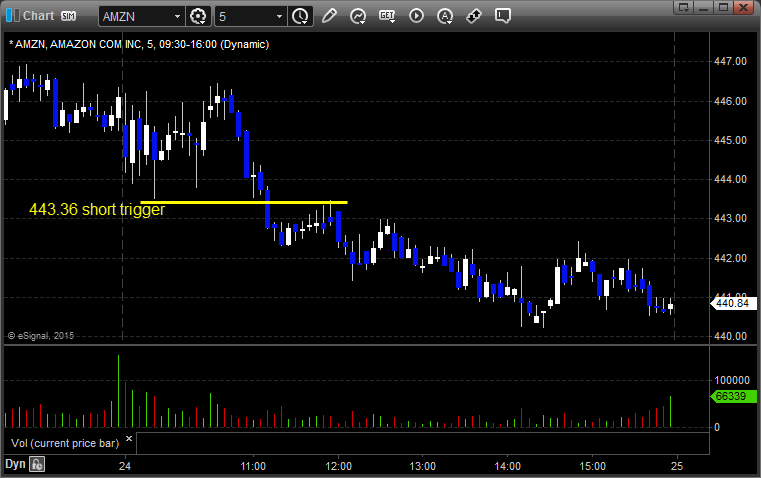Click the SIM badge in title bar
Viewport: 761px width, 478px height.
[x=68, y=16]
